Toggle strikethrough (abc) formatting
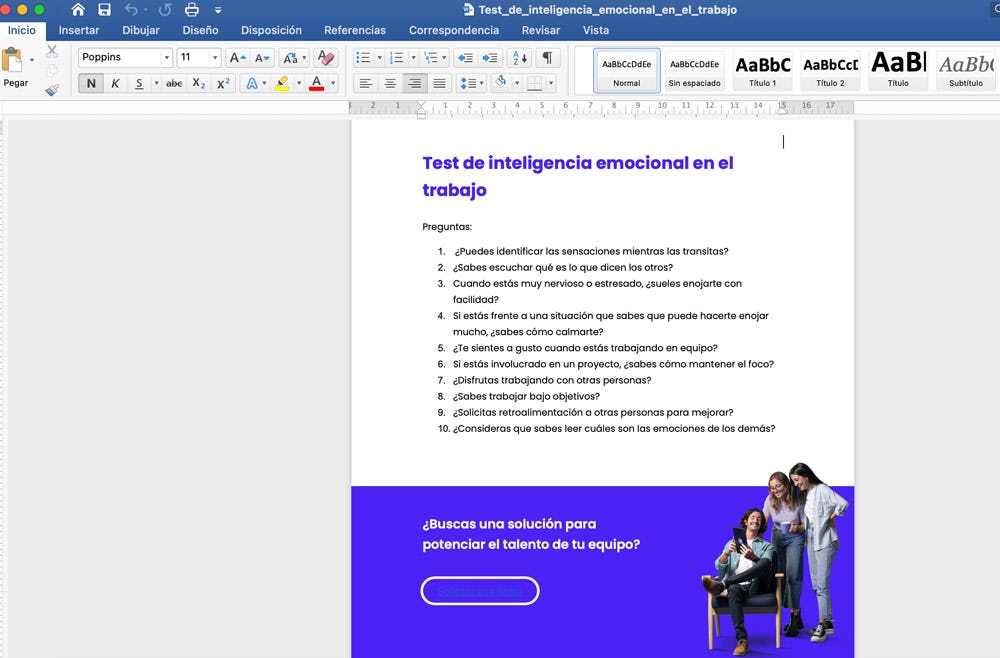The height and width of the screenshot is (658, 1000). point(174,83)
